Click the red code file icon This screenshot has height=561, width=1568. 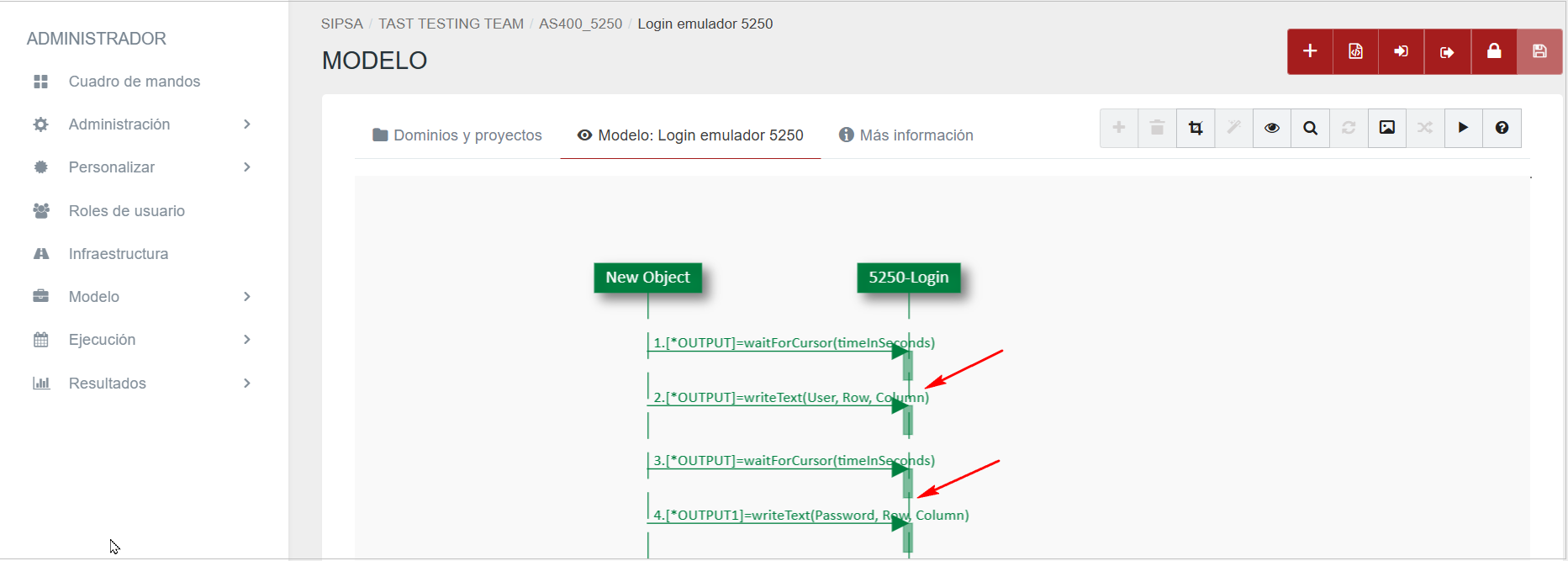click(1355, 51)
